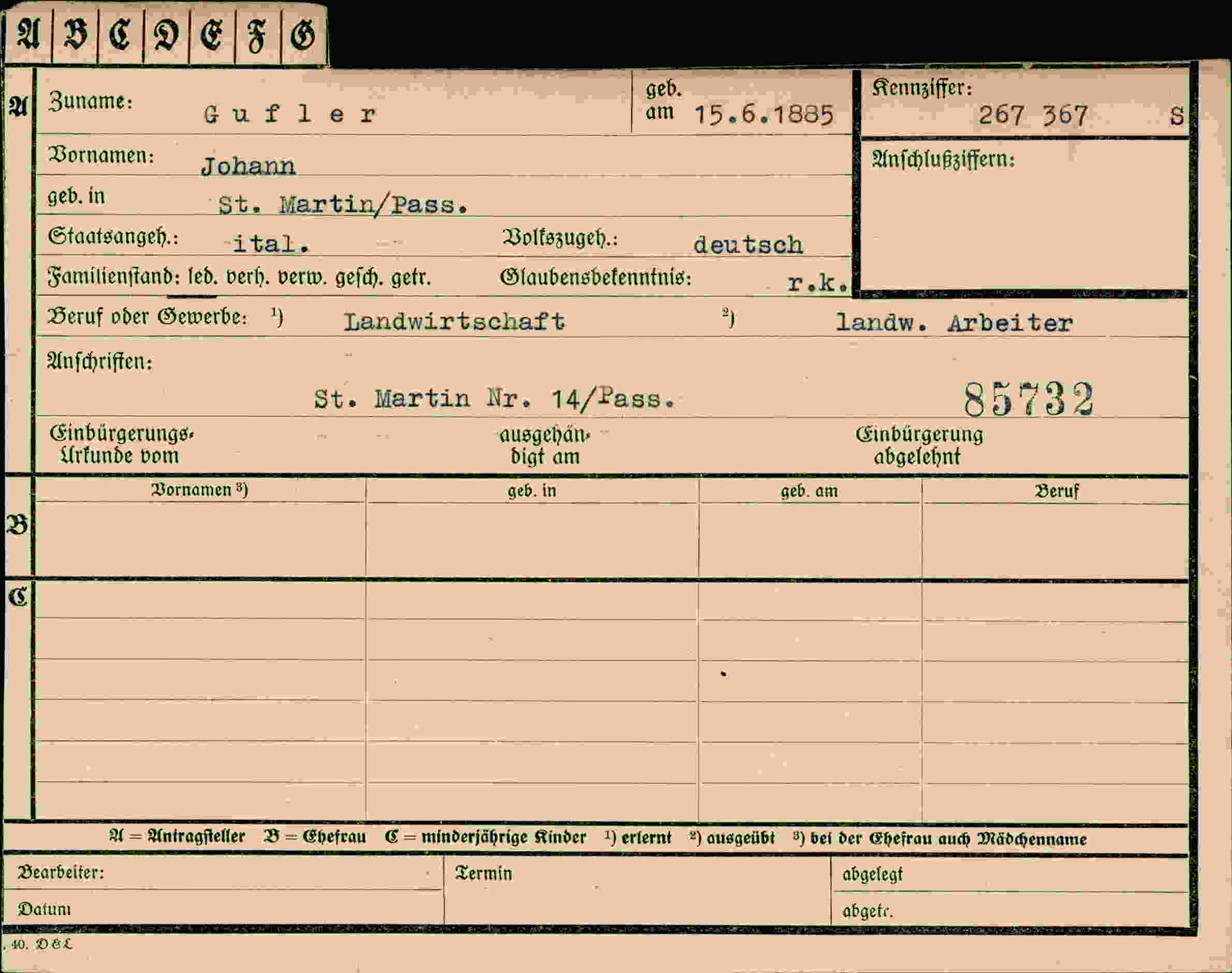The image size is (1232, 973).
Task: Click address 'St. Martin Nr. 14/Pass.'
Action: pyautogui.click(x=495, y=398)
